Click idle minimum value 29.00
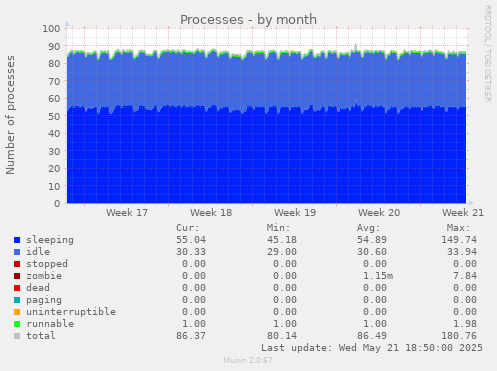The image size is (497, 371). [282, 252]
